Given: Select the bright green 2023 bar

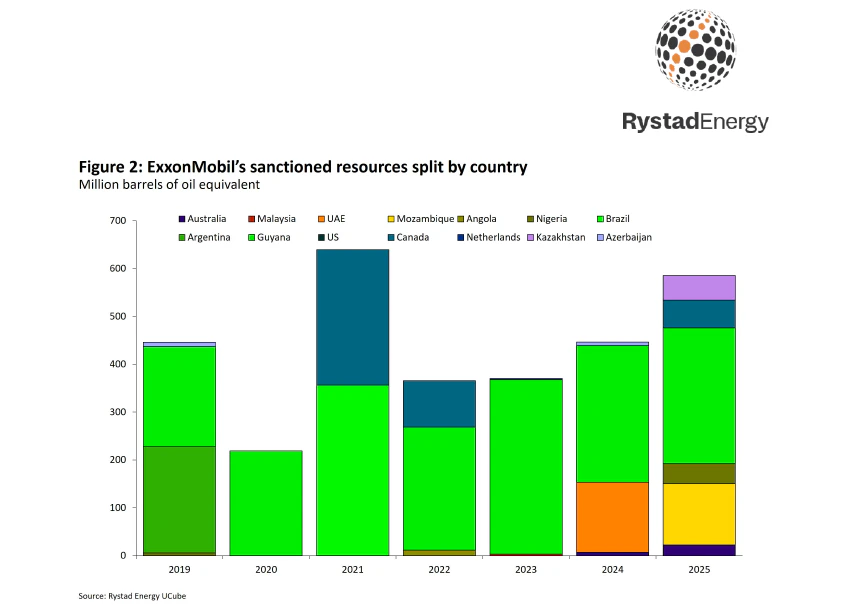Looking at the screenshot, I should coord(526,467).
